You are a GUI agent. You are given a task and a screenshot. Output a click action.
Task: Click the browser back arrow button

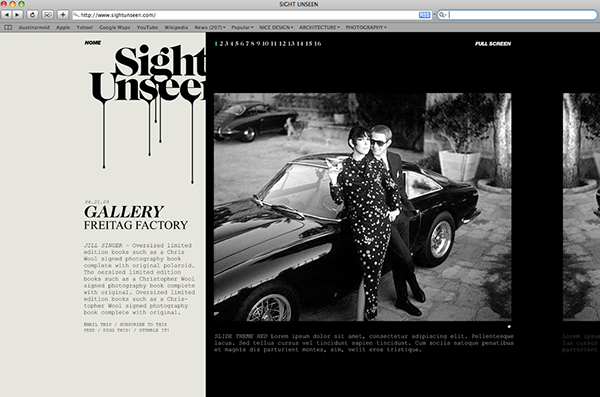click(x=7, y=15)
